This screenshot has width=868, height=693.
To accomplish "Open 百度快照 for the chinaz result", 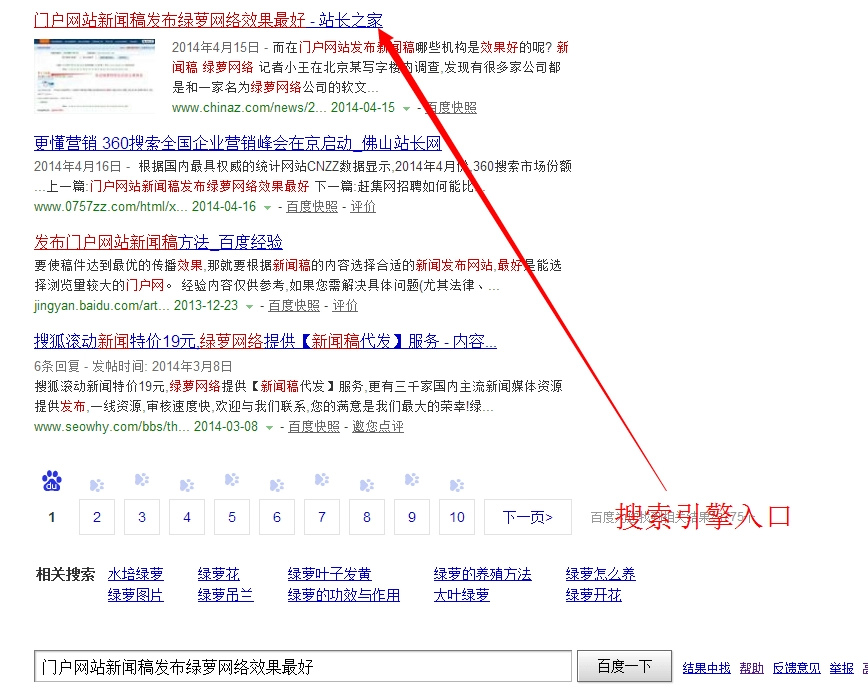I will (451, 108).
